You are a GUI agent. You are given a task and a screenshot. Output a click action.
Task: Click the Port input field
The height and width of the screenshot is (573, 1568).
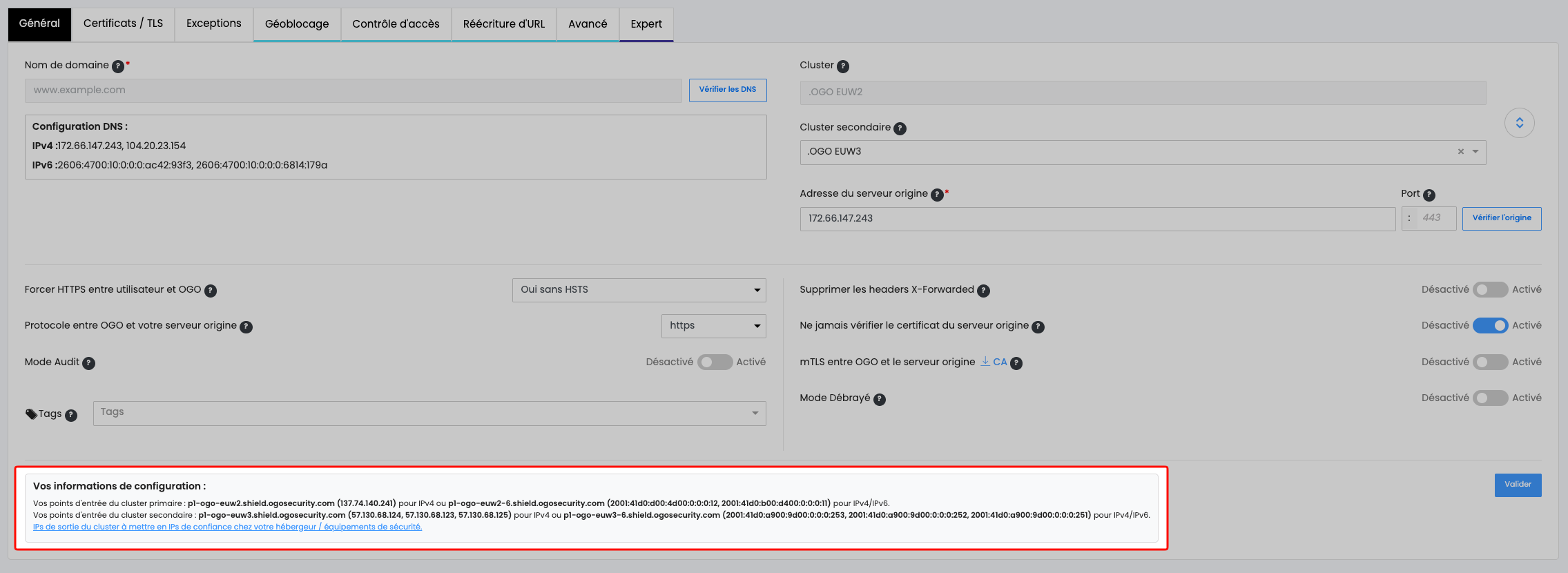point(1435,219)
